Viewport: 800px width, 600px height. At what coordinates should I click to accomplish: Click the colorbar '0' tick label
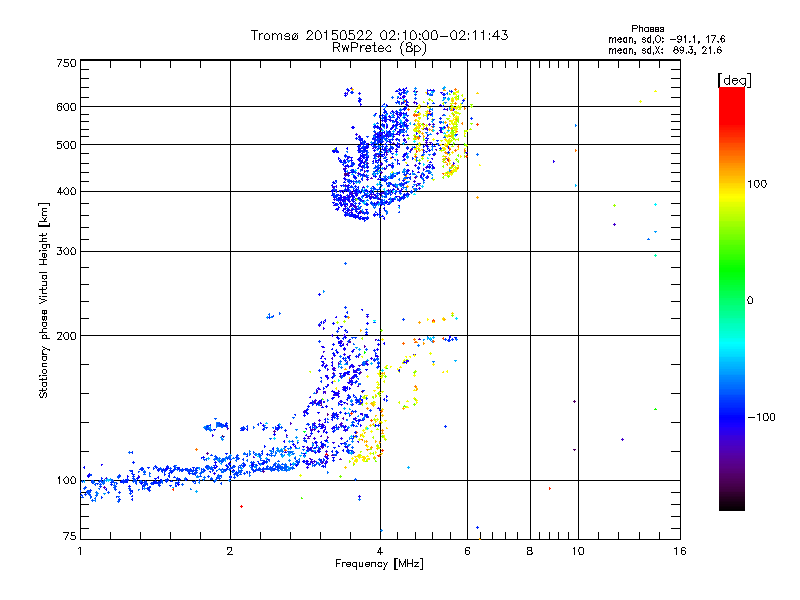[x=750, y=300]
